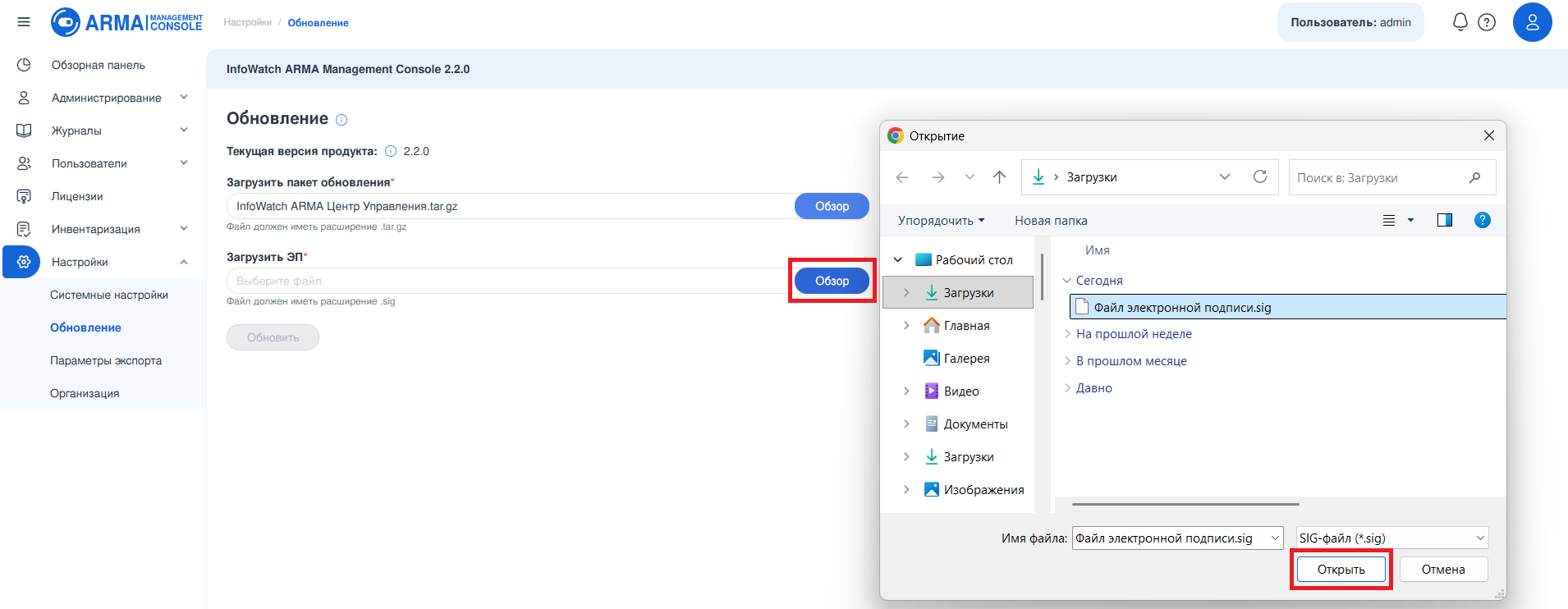This screenshot has width=1568, height=609.
Task: Collapse the Настройки sidebar section
Action: tap(184, 262)
